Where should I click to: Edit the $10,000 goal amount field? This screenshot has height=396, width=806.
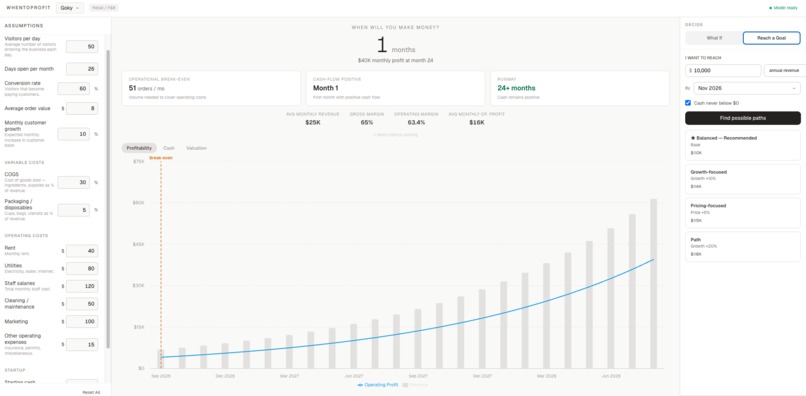point(723,70)
